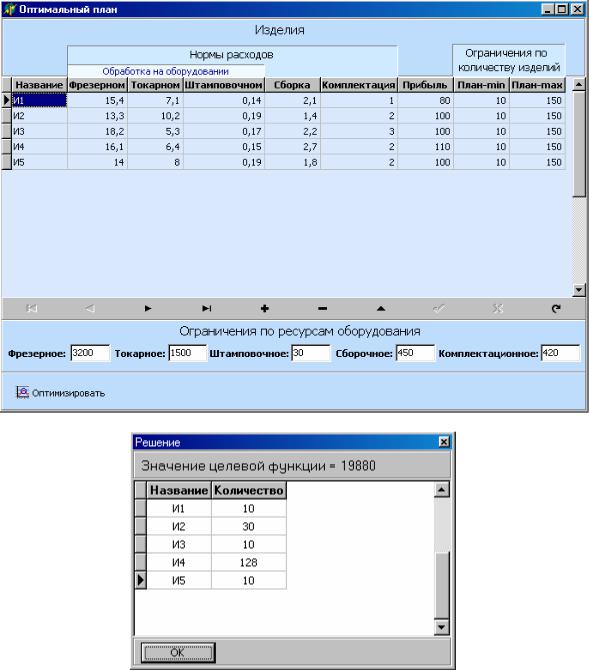This screenshot has width=589, height=670.
Task: Close the Решение dialog
Action: [x=444, y=442]
